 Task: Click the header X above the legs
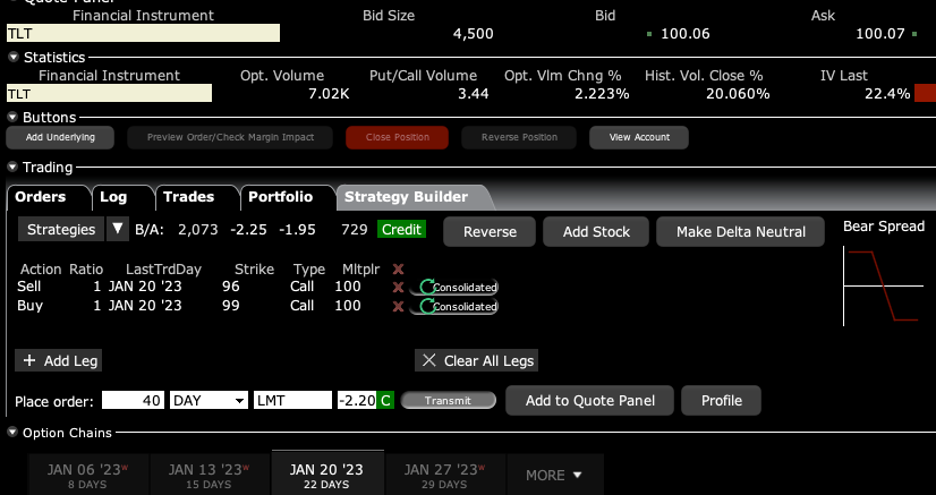click(398, 269)
